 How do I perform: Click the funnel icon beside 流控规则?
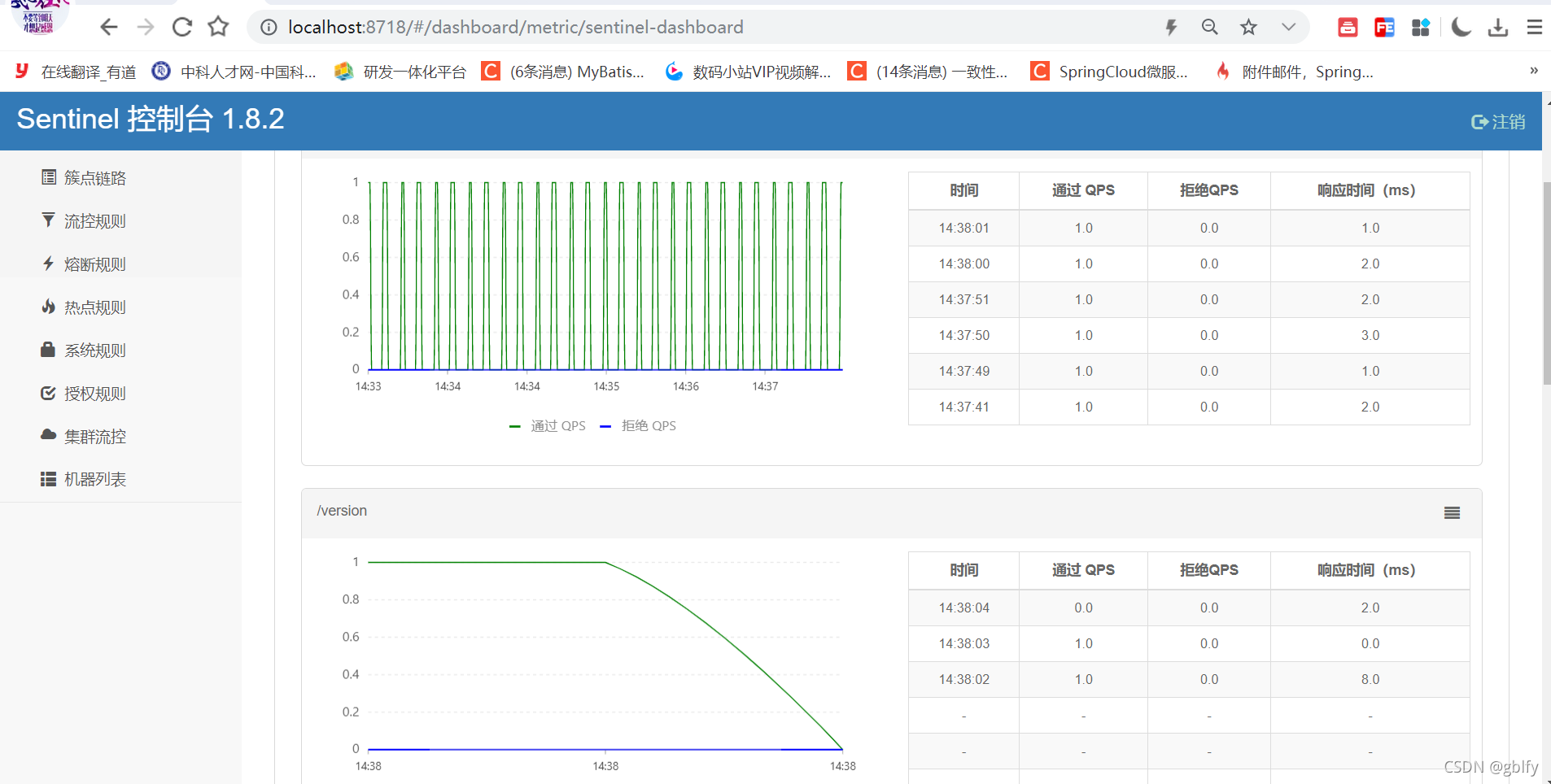point(49,220)
